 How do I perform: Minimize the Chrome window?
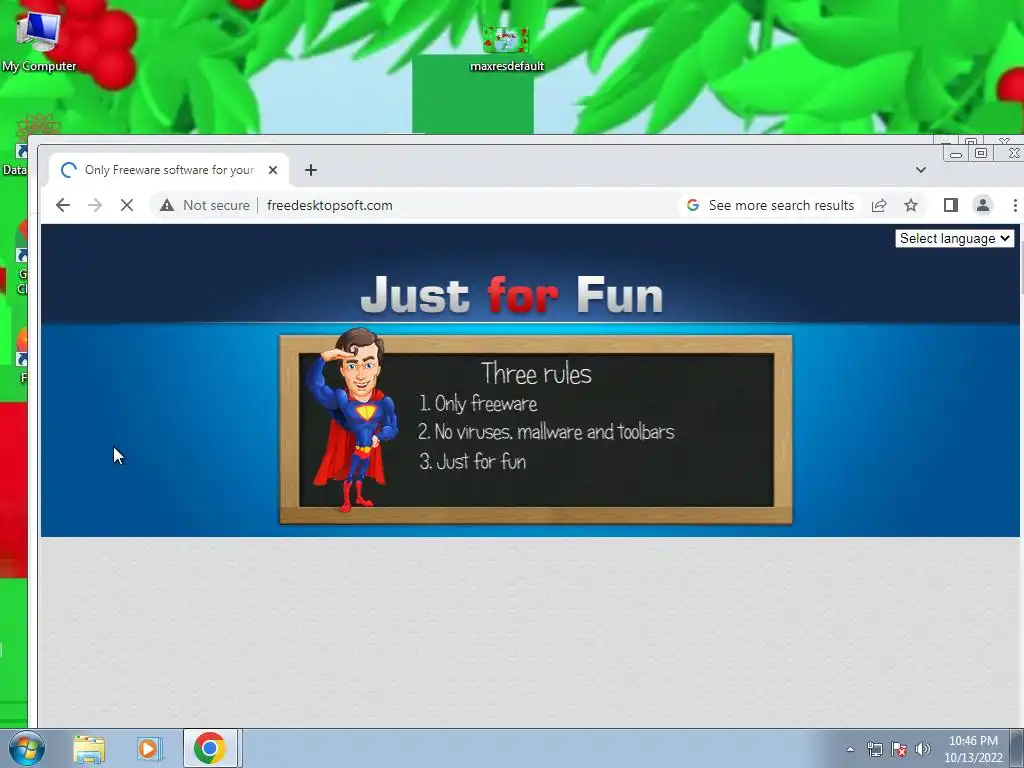point(955,154)
